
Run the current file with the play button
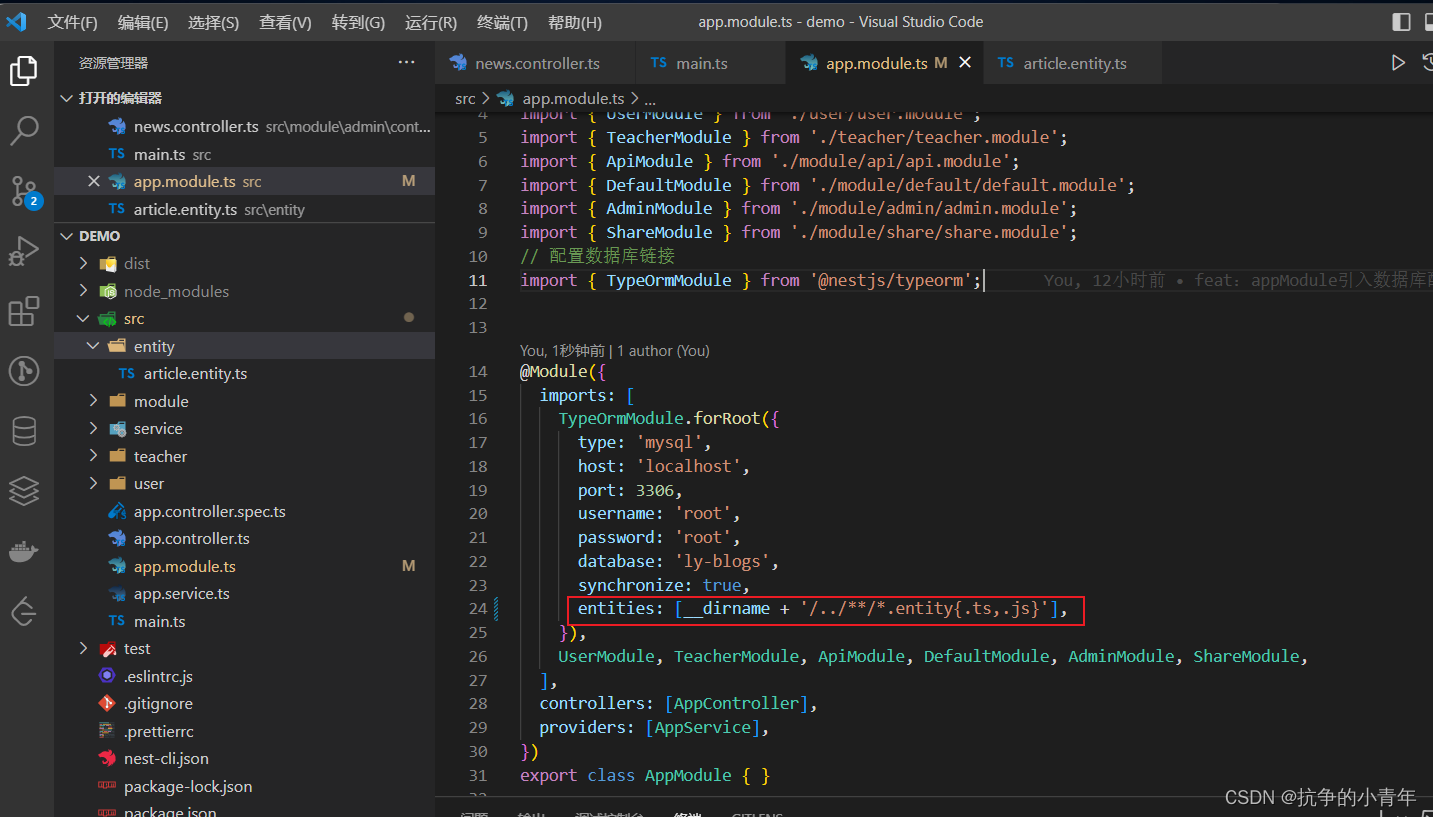point(1397,61)
